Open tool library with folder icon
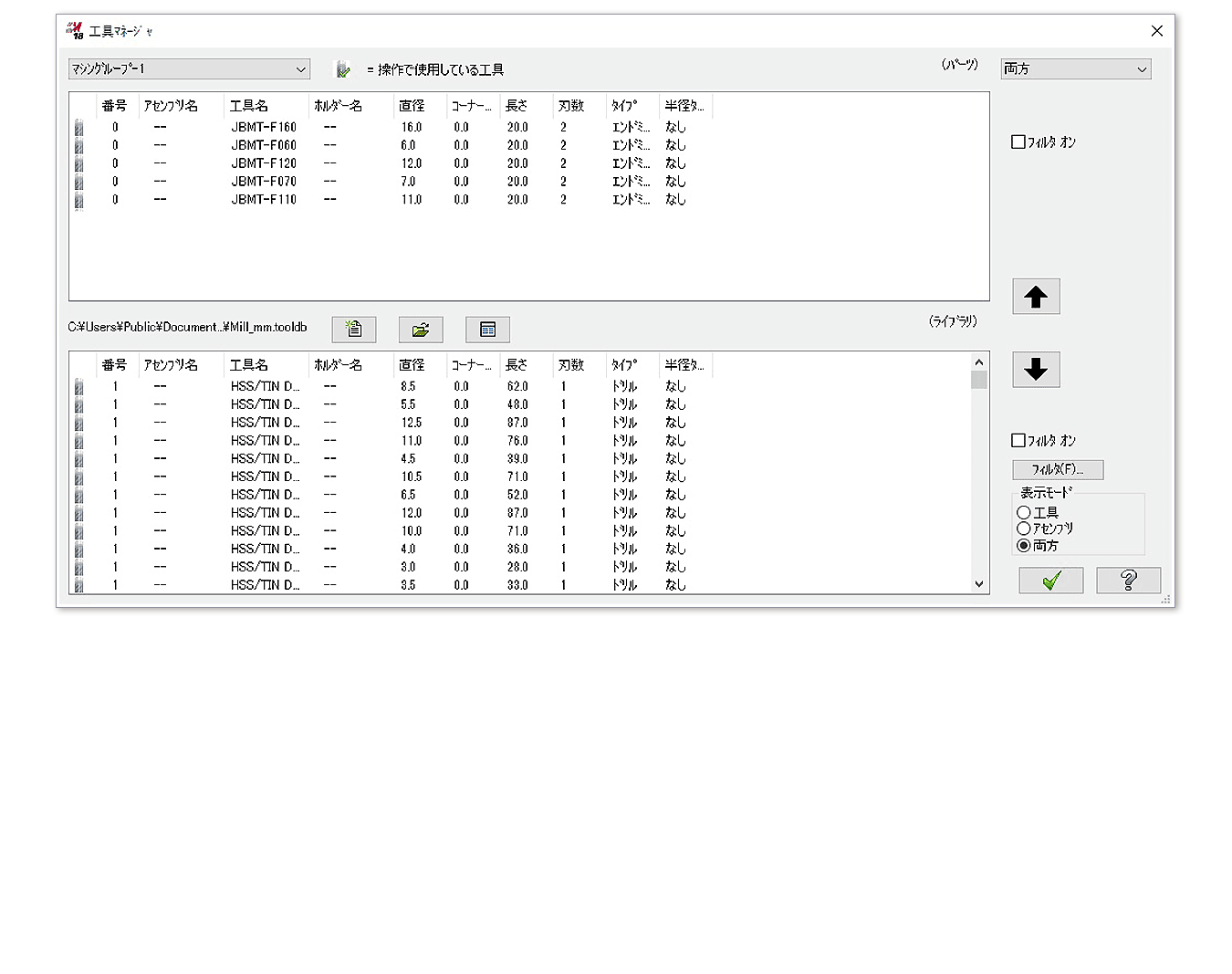 (421, 330)
